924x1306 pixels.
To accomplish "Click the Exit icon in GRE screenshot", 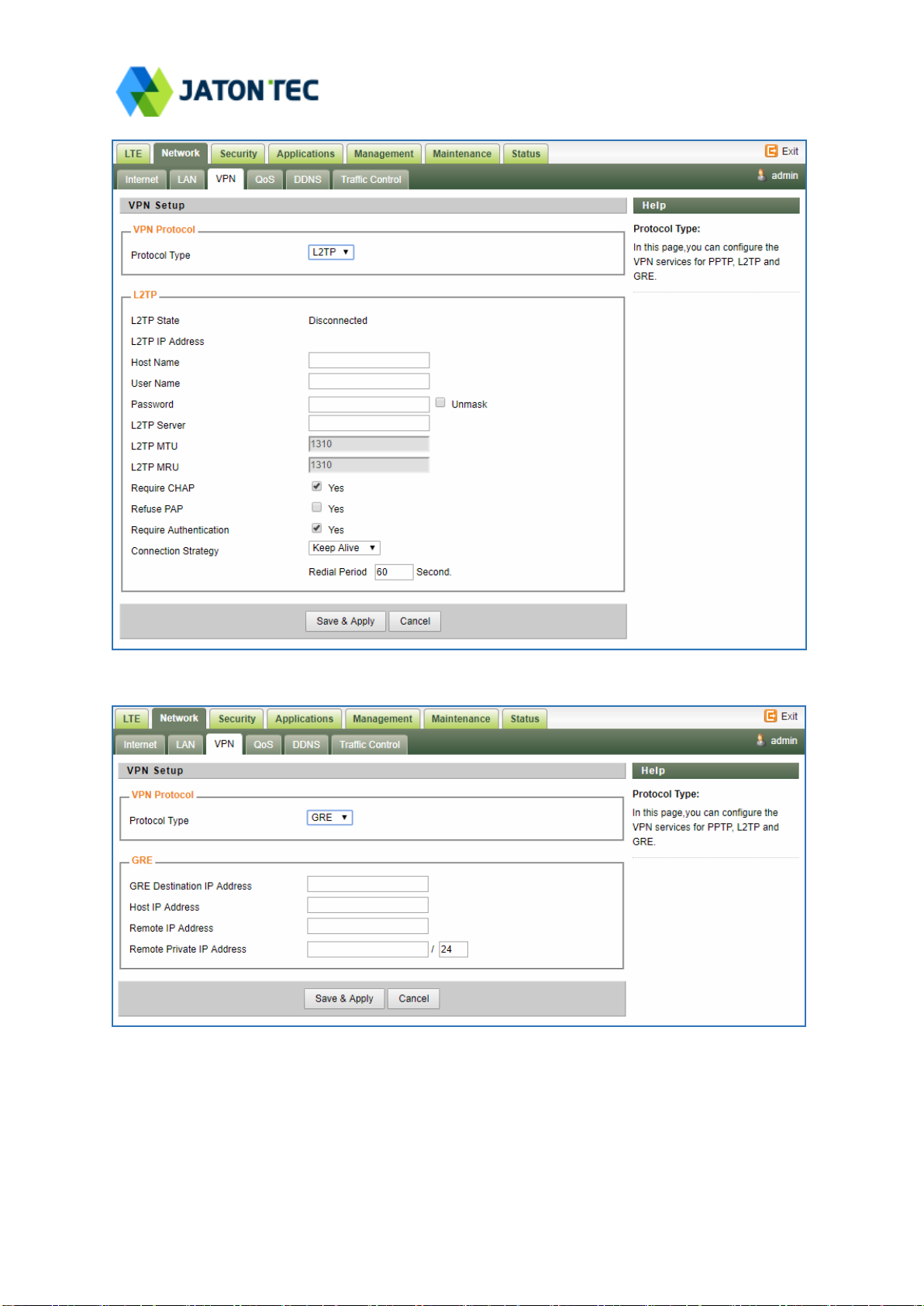I will point(771,716).
